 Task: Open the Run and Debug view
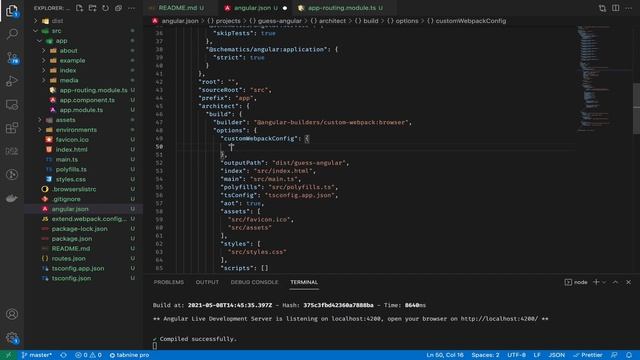[x=12, y=81]
